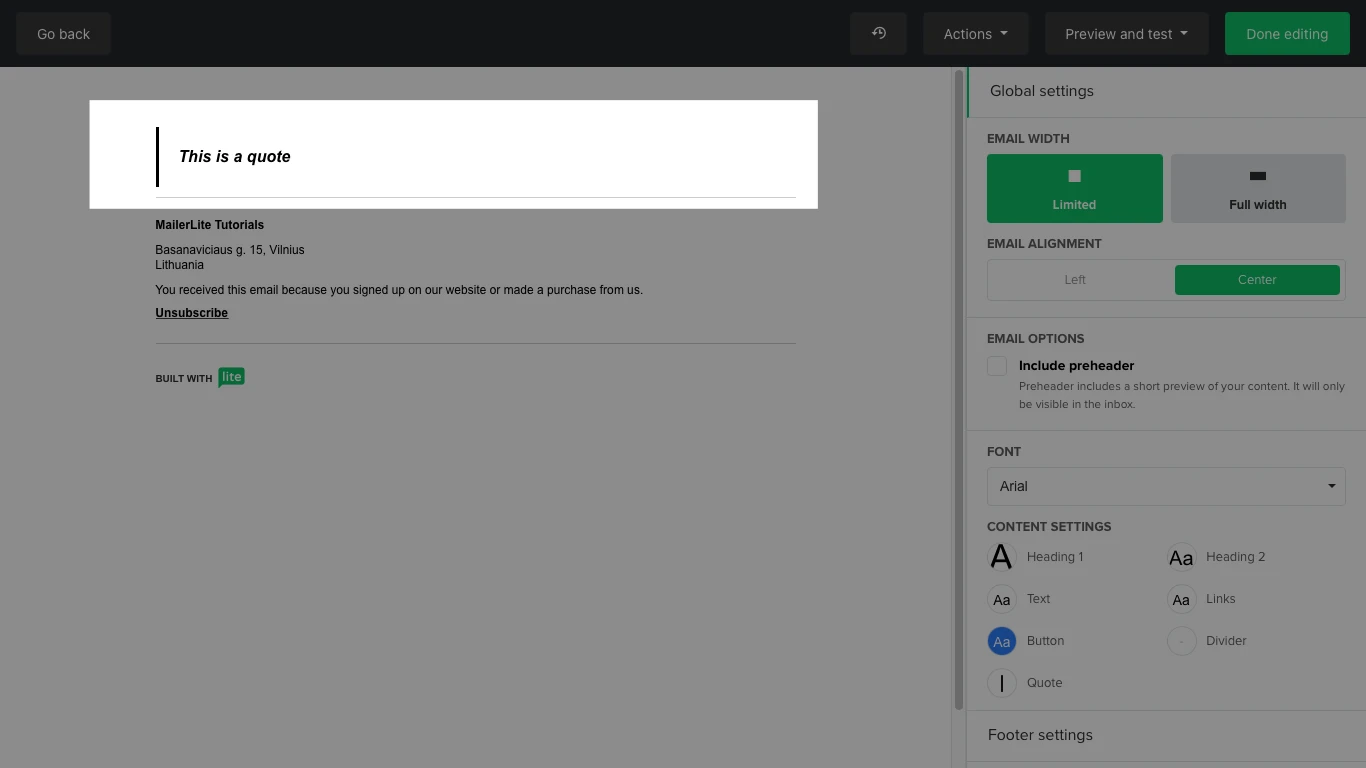The height and width of the screenshot is (768, 1366).
Task: Select Limited email width option
Action: (1074, 188)
